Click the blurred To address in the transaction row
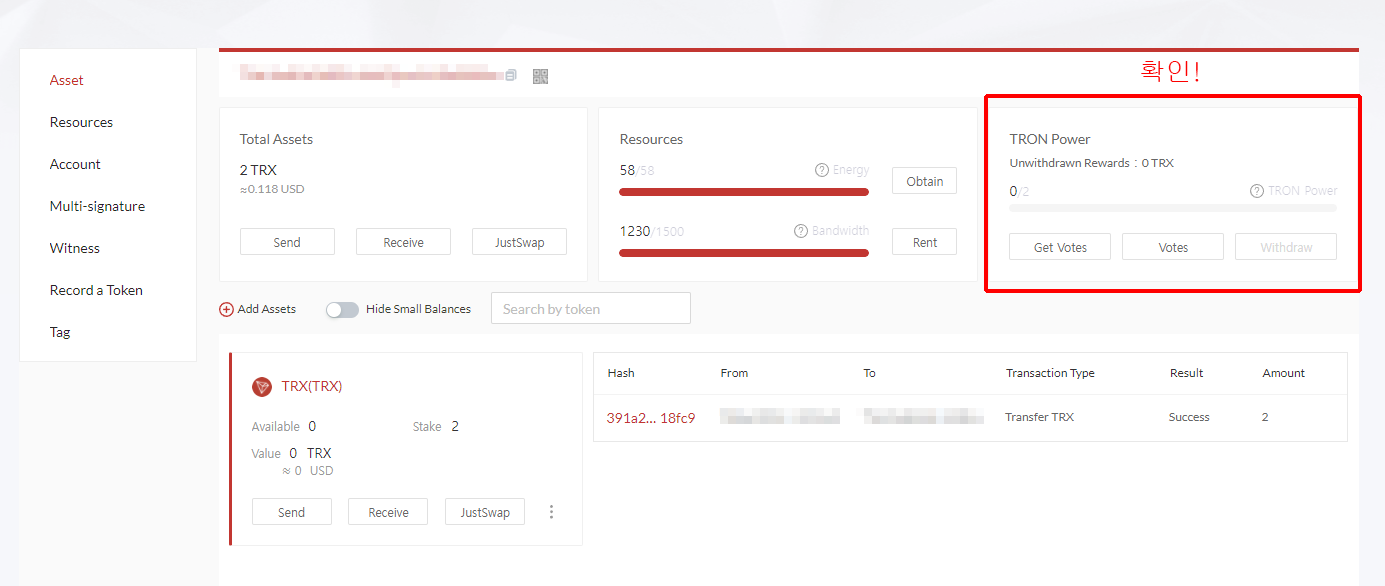 924,416
